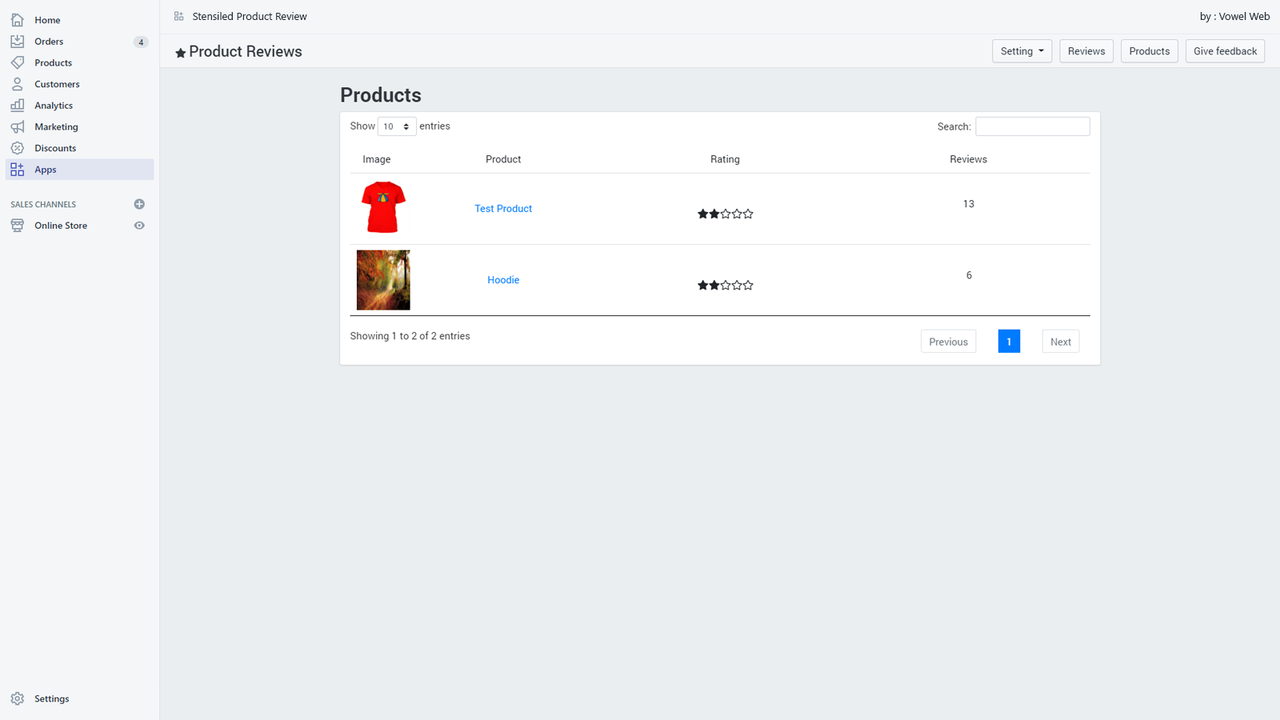Image resolution: width=1280 pixels, height=720 pixels.
Task: Click the 'by : Vowel Web' text
Action: coord(1235,17)
